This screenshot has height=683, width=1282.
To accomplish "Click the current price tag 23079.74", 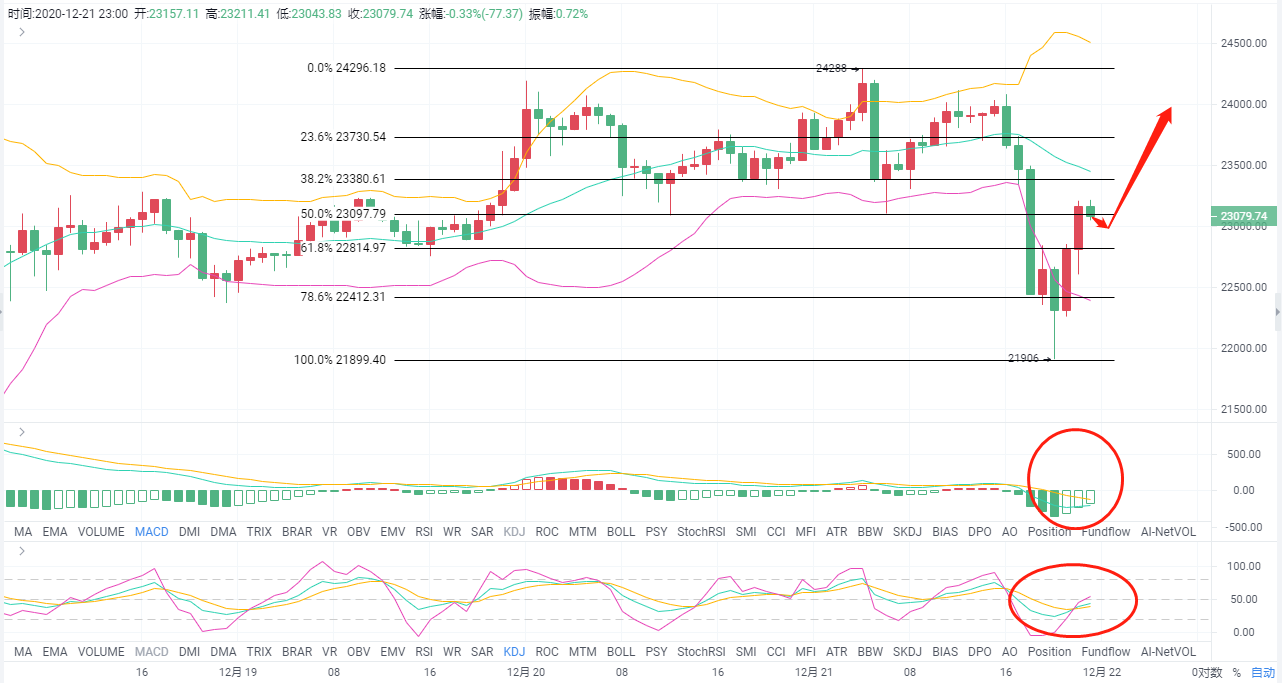I will click(1243, 216).
